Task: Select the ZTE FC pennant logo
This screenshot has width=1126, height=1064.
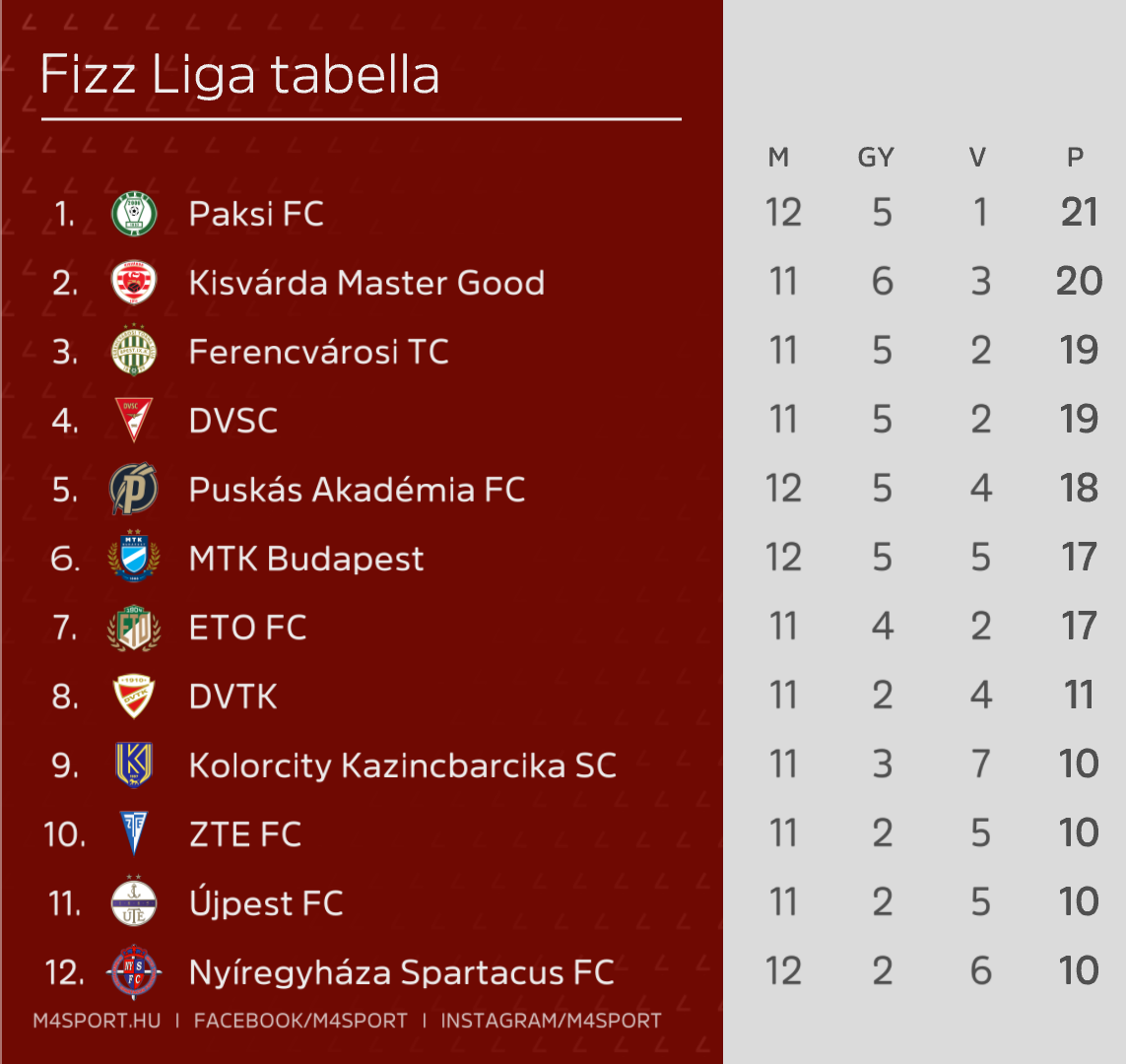Action: pos(134,834)
